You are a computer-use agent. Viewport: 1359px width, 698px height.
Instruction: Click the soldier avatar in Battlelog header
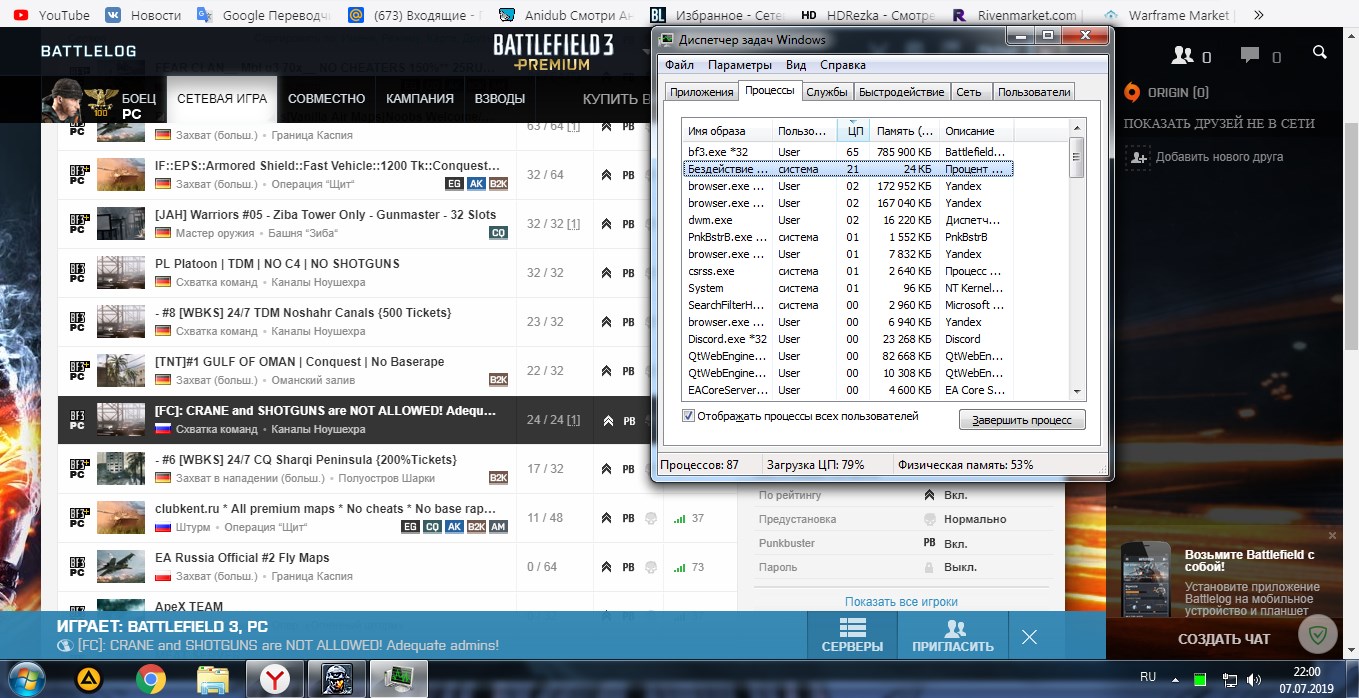pyautogui.click(x=61, y=99)
